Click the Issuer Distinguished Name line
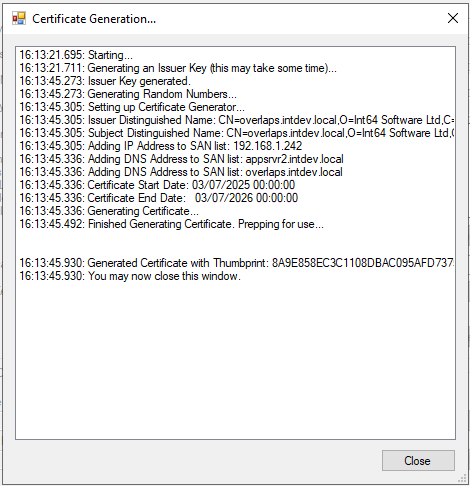This screenshot has width=470, height=486. click(x=237, y=120)
